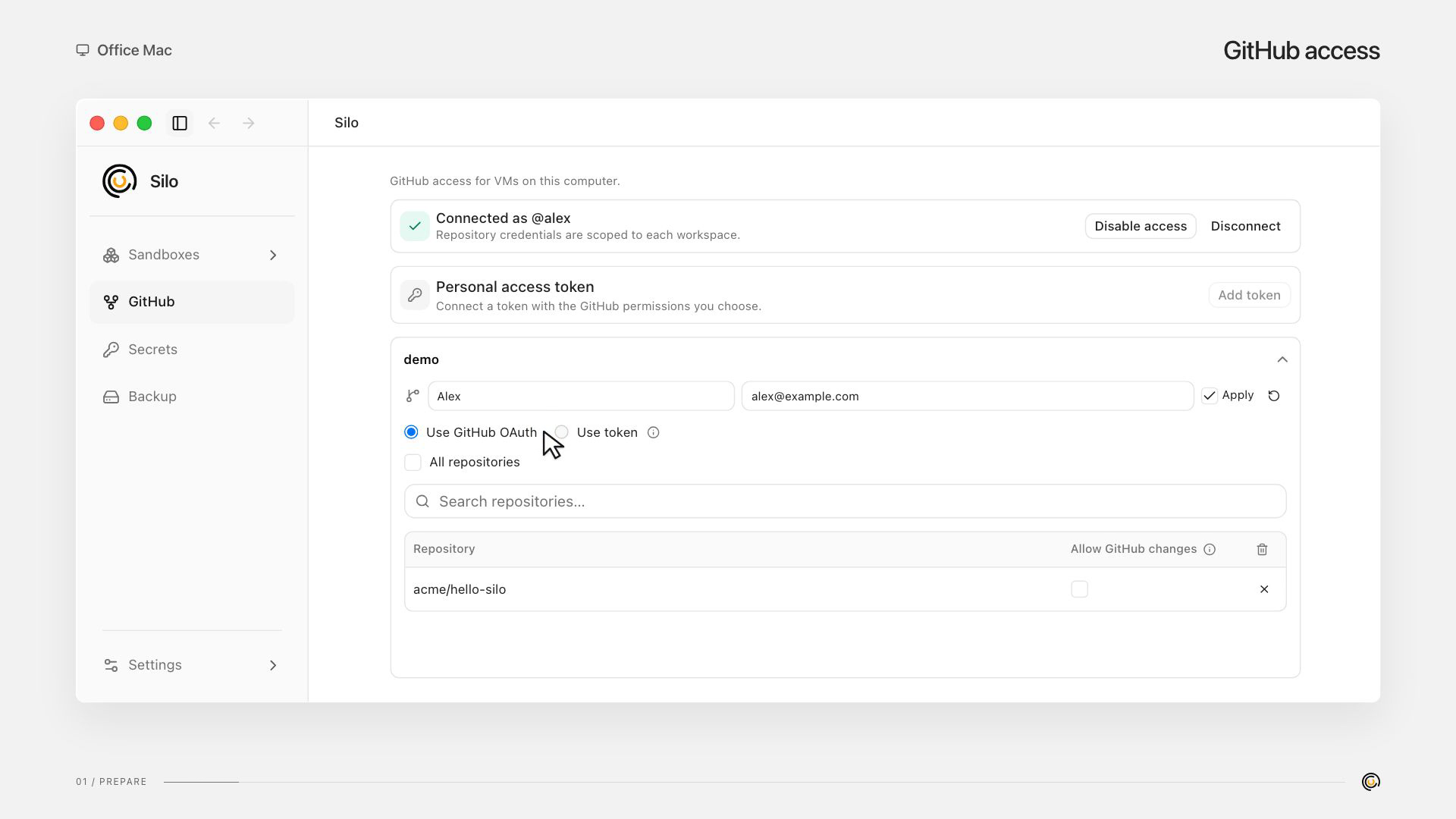The height and width of the screenshot is (819, 1456).
Task: Remove acme/hello-silo with the X icon
Action: tap(1264, 589)
